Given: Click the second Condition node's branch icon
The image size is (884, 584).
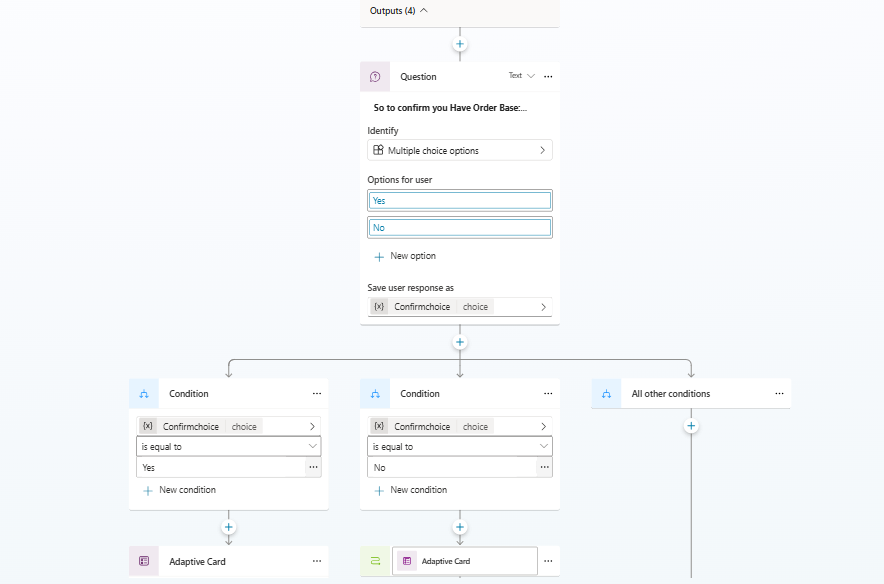Looking at the screenshot, I should 375,394.
